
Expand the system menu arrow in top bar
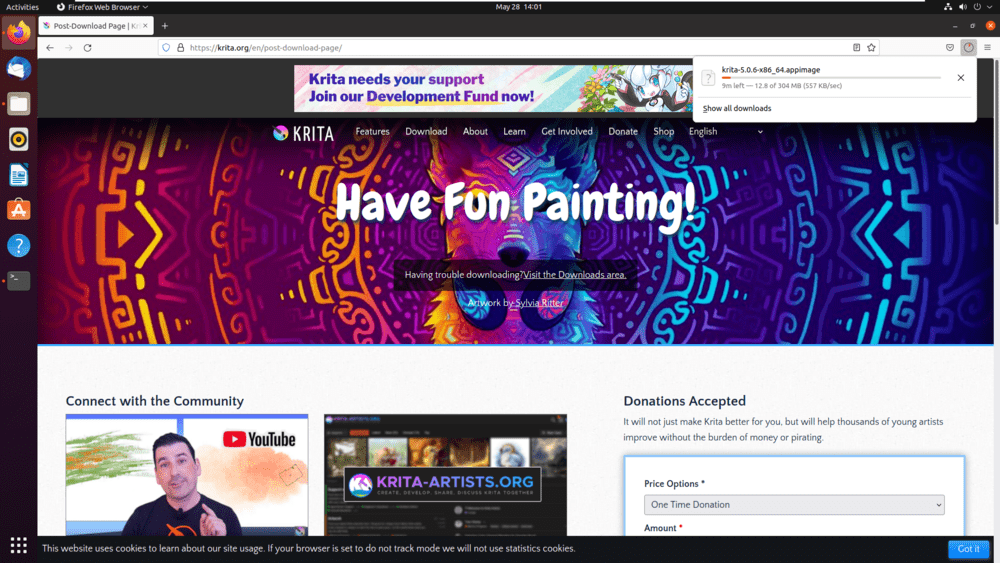tap(990, 7)
